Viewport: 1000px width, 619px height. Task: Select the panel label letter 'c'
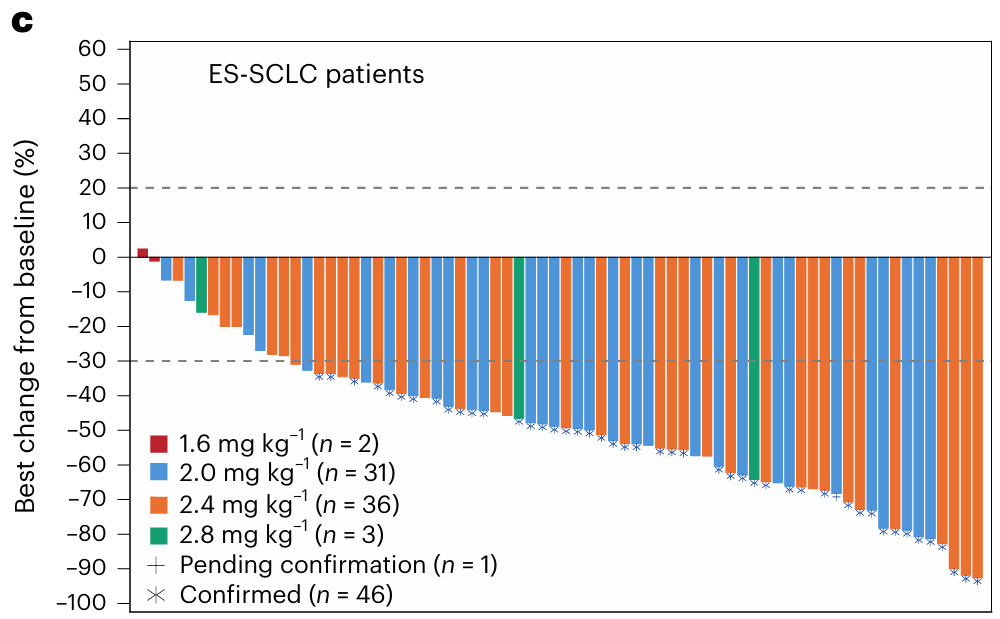(x=20, y=22)
